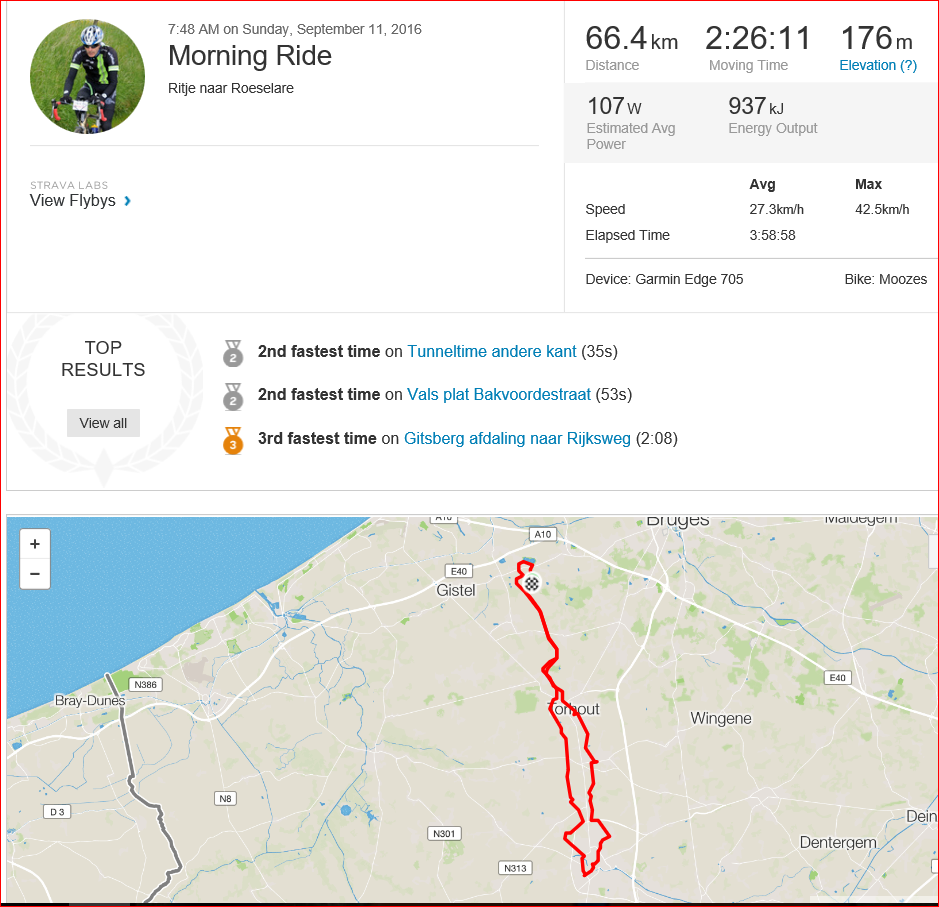Click the N386 road badge near Bray-Dunes
The height and width of the screenshot is (907, 939).
coord(146,684)
